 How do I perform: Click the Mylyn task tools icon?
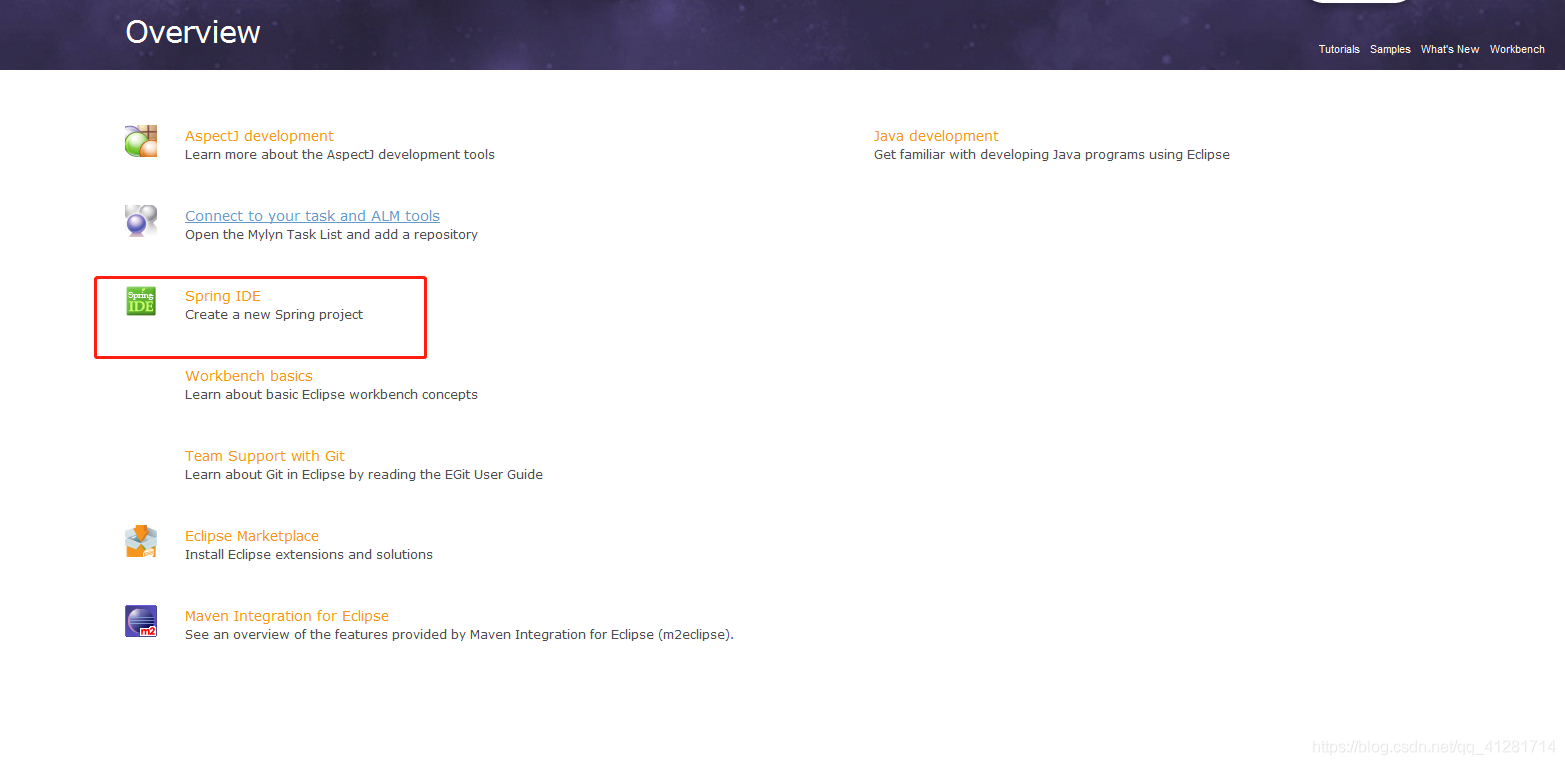click(x=141, y=220)
